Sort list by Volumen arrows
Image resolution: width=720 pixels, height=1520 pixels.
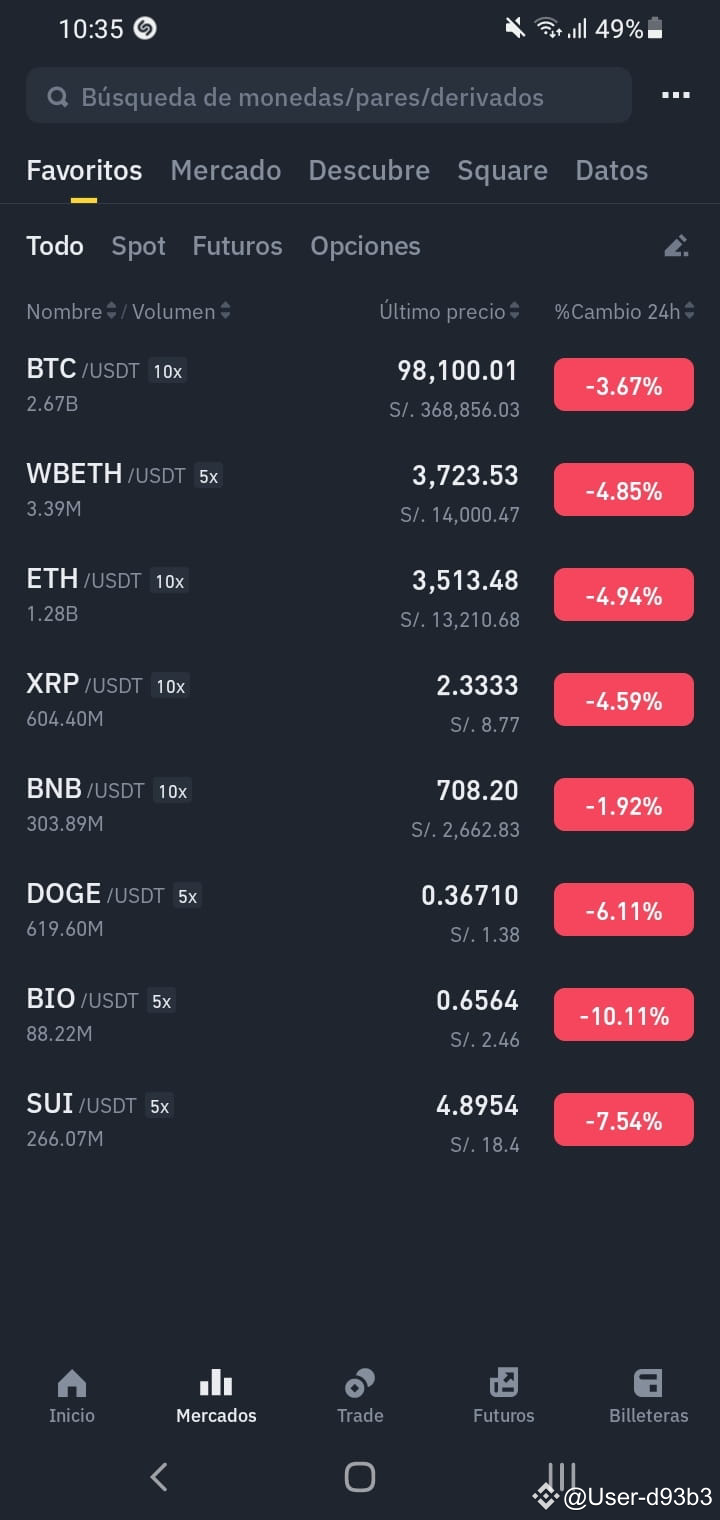click(x=225, y=311)
